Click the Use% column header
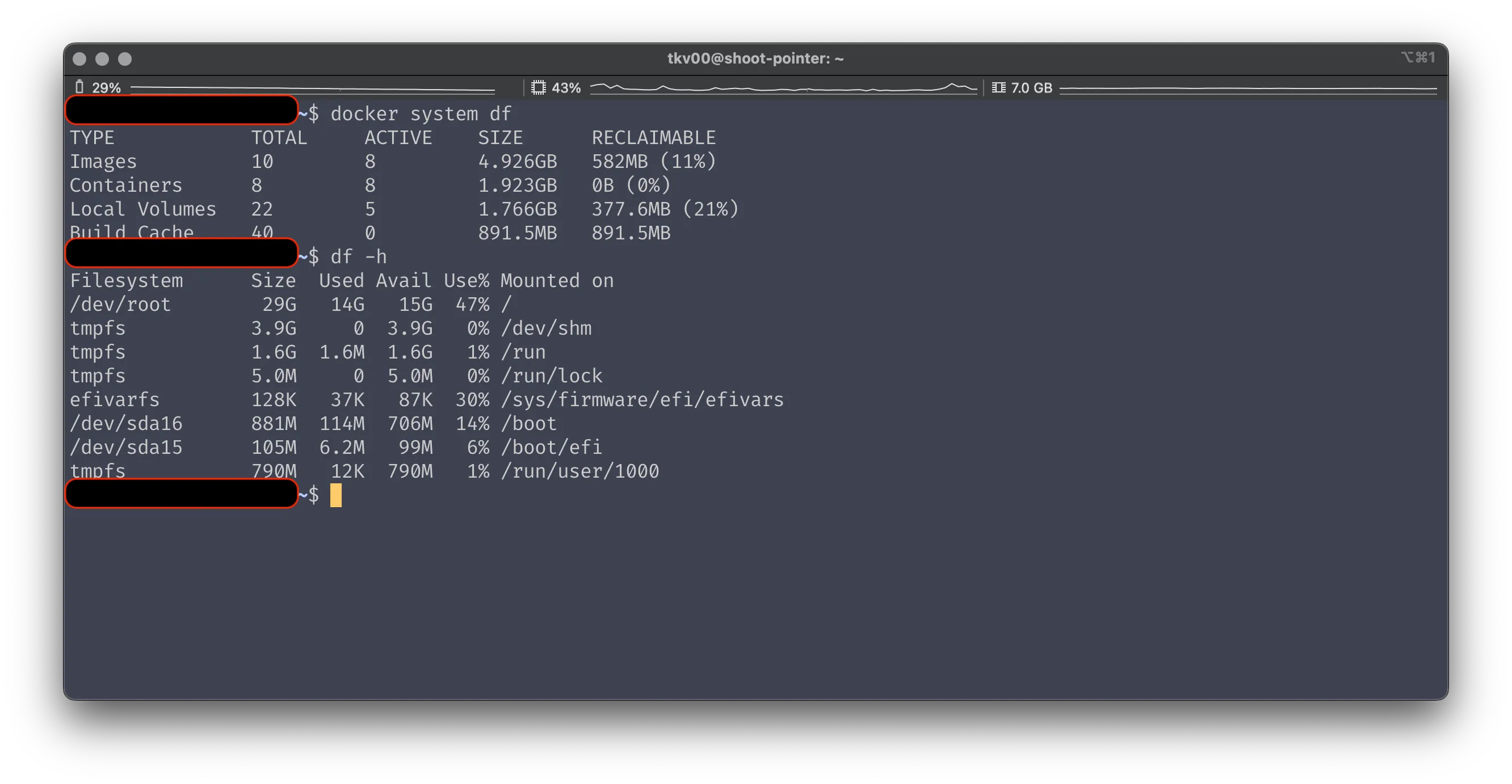The height and width of the screenshot is (784, 1512). [467, 280]
